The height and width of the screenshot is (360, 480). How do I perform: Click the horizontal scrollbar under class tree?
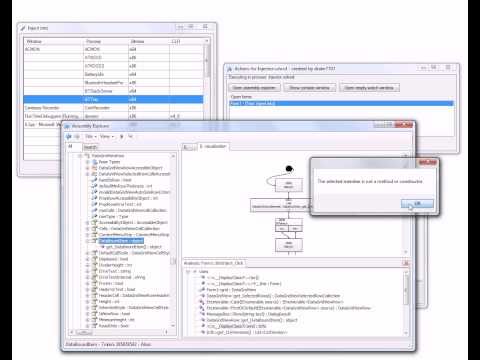[119, 332]
